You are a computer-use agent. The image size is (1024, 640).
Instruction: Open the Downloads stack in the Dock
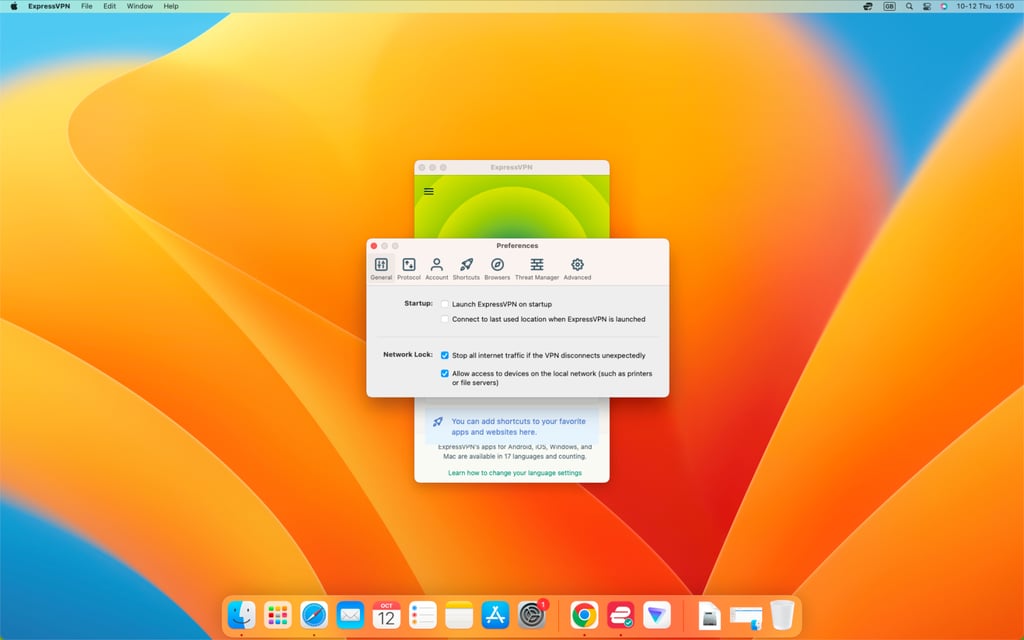click(746, 616)
